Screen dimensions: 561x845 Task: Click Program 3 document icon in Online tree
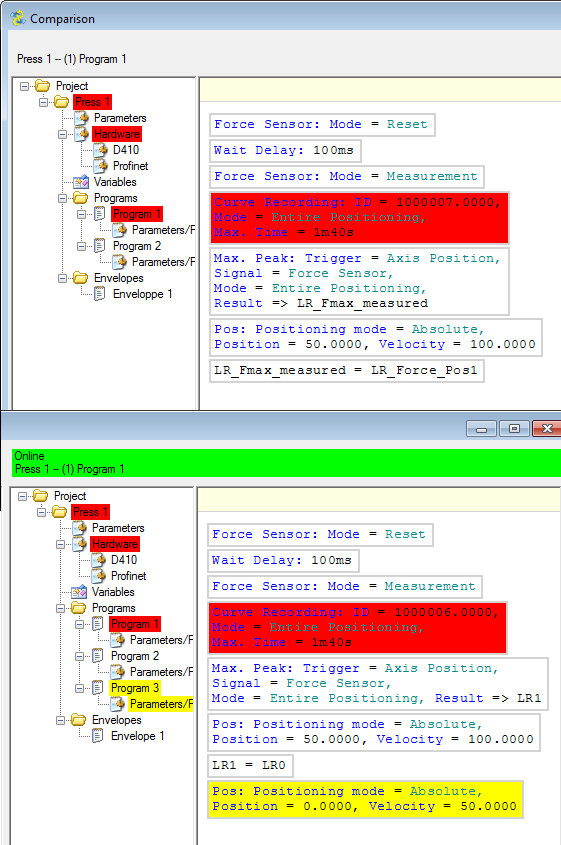(98, 688)
